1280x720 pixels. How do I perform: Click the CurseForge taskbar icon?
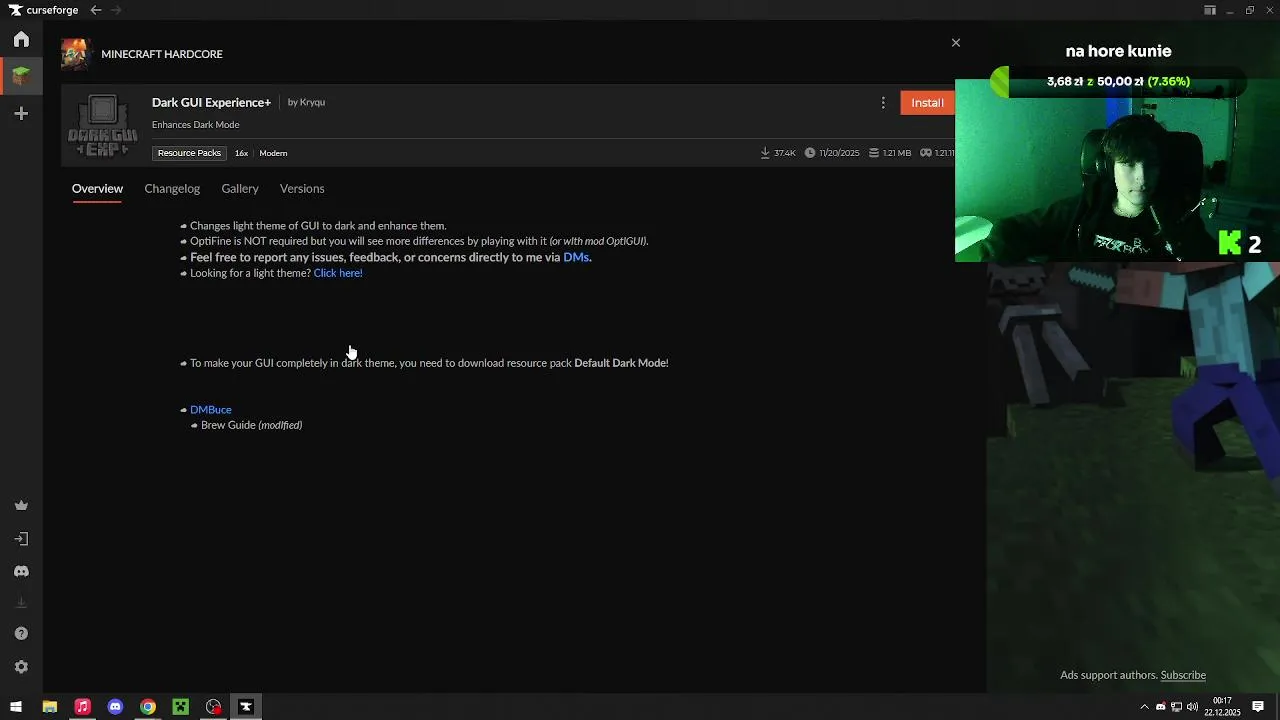tap(246, 707)
